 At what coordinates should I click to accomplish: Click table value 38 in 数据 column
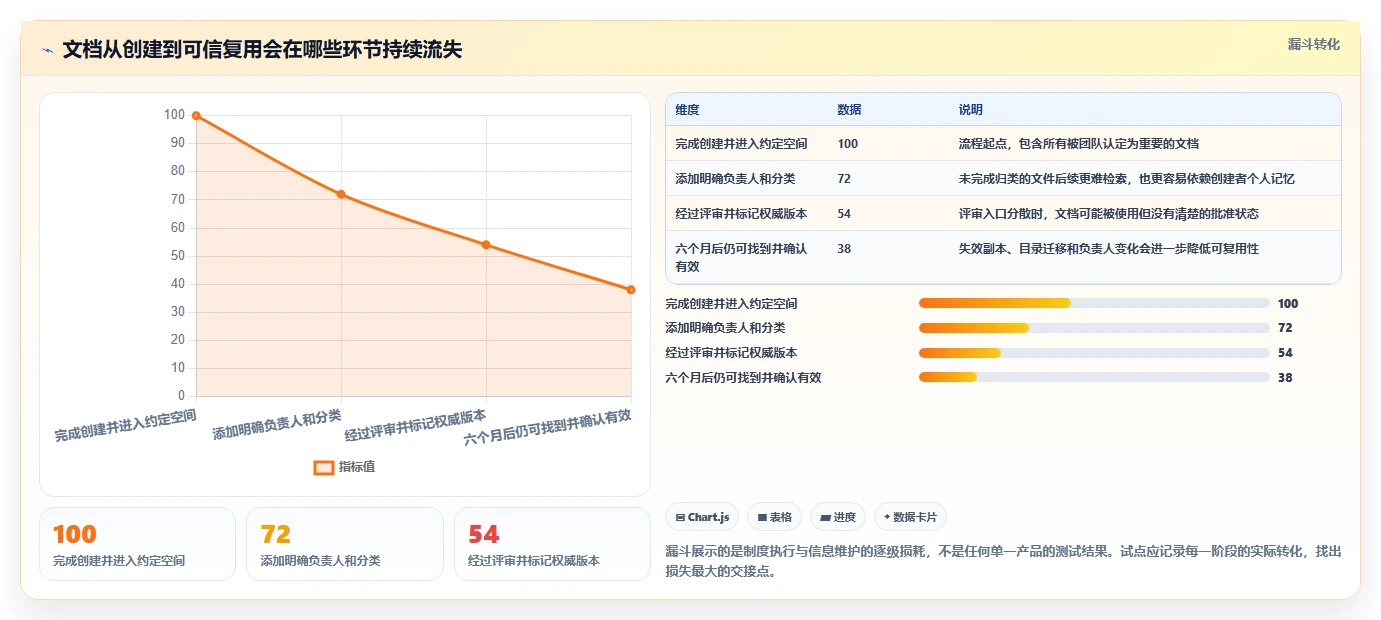coord(844,249)
